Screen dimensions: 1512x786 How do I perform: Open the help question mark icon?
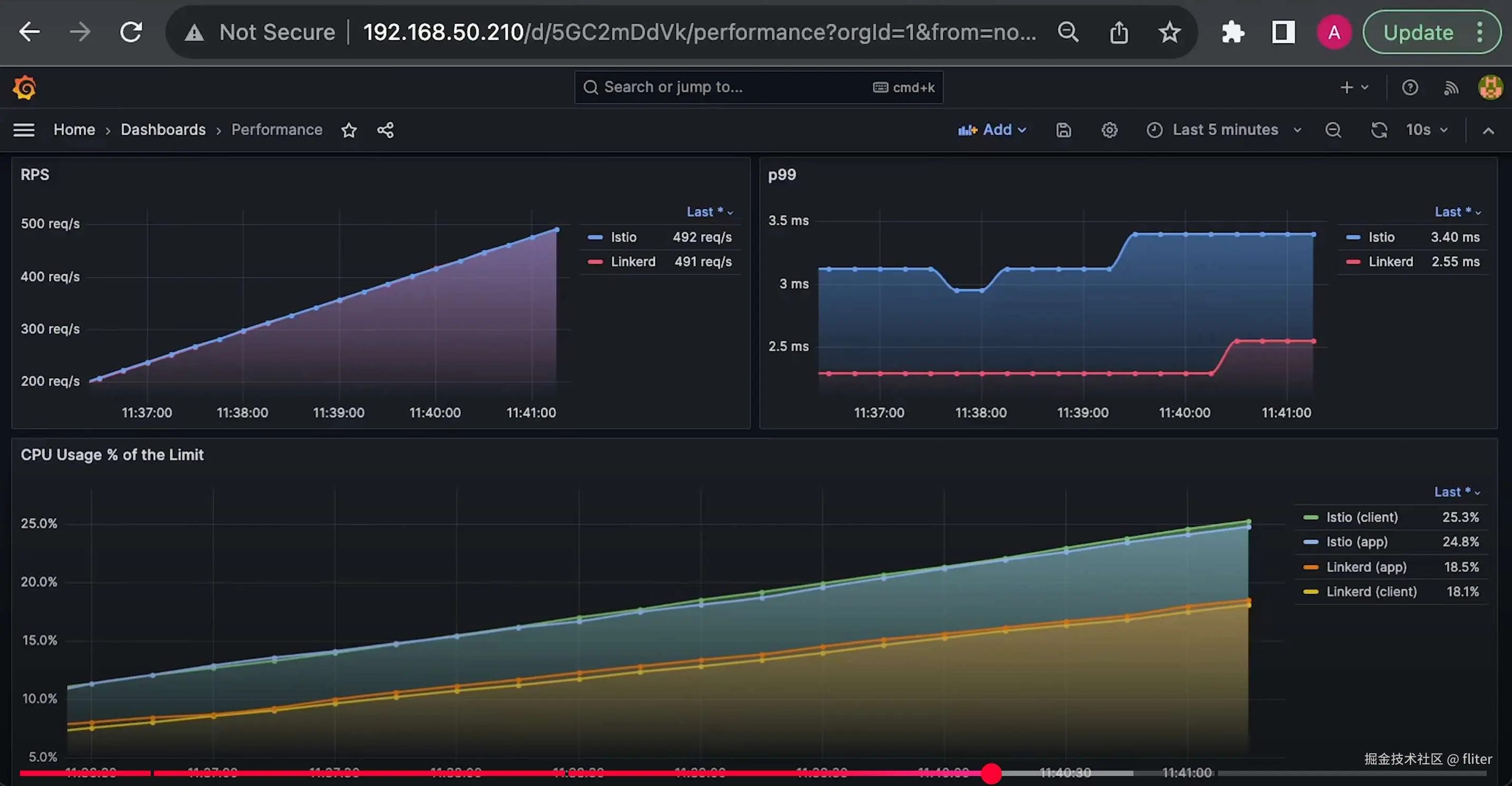(x=1410, y=88)
